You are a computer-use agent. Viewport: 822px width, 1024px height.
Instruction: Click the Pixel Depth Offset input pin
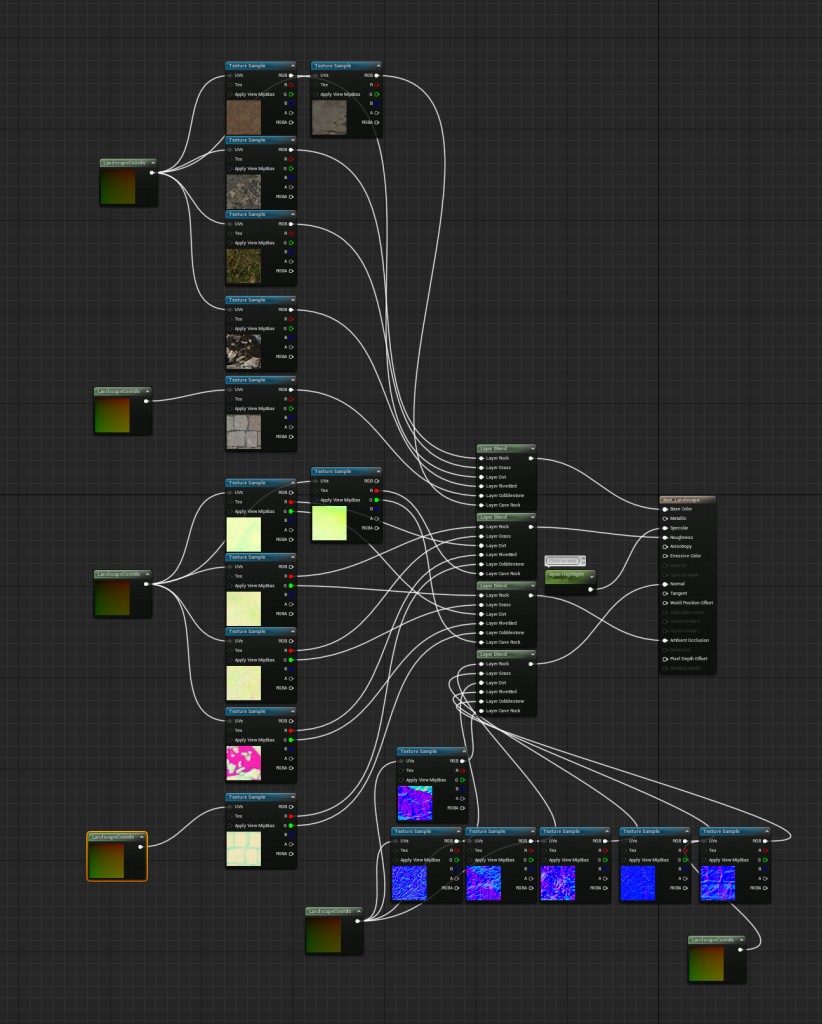(x=666, y=659)
